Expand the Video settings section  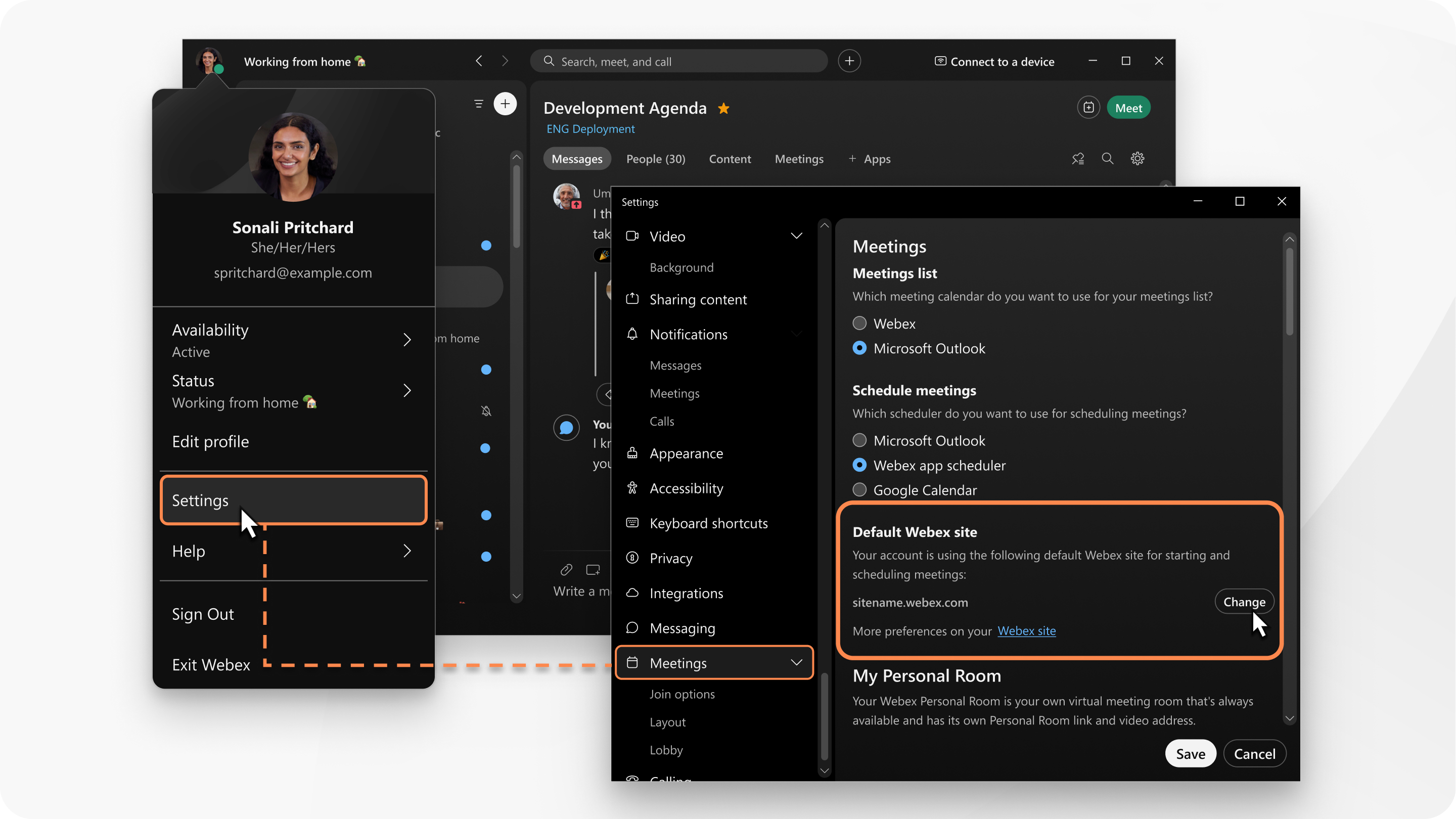797,236
